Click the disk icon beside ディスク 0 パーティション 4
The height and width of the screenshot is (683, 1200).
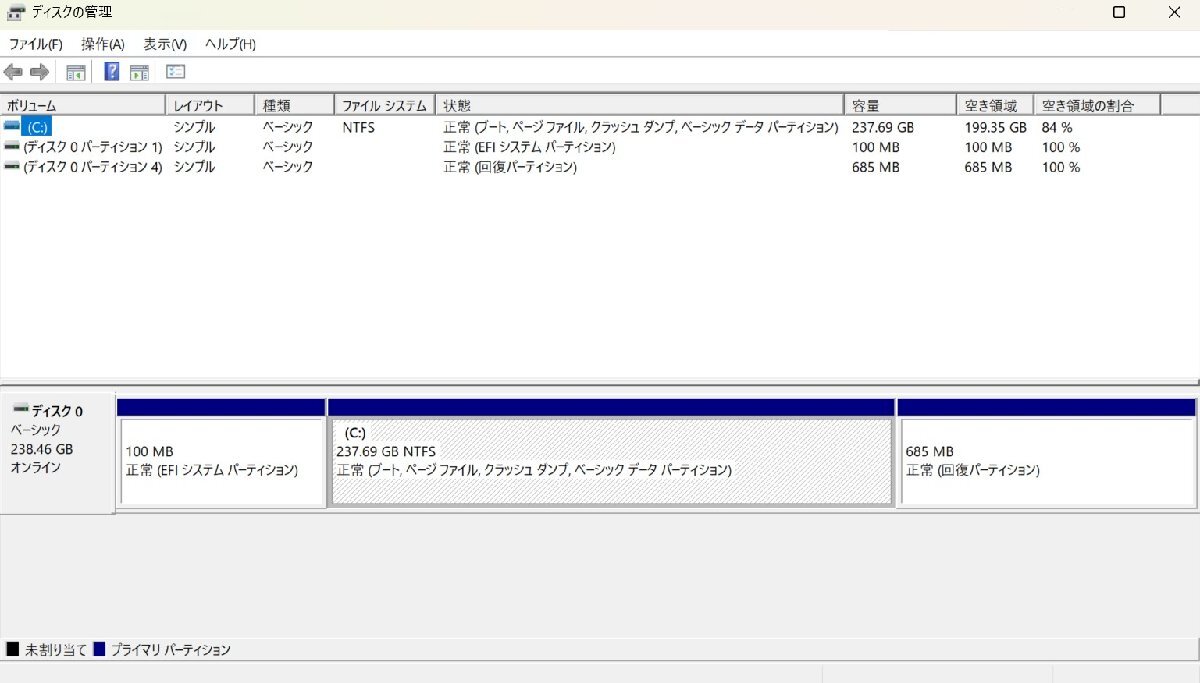tap(11, 167)
